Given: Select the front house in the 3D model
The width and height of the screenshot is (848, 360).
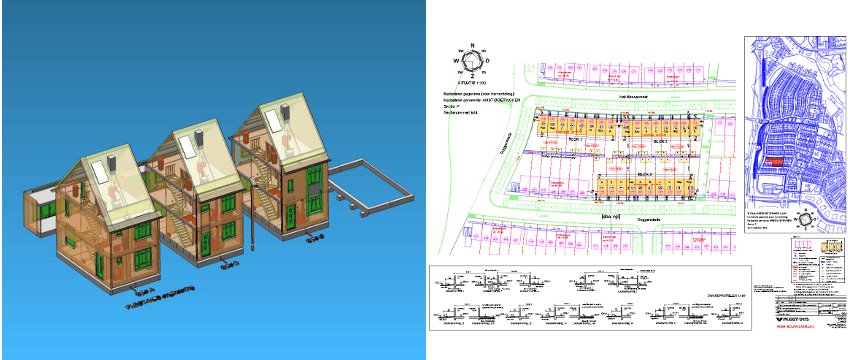Looking at the screenshot, I should click(108, 219).
